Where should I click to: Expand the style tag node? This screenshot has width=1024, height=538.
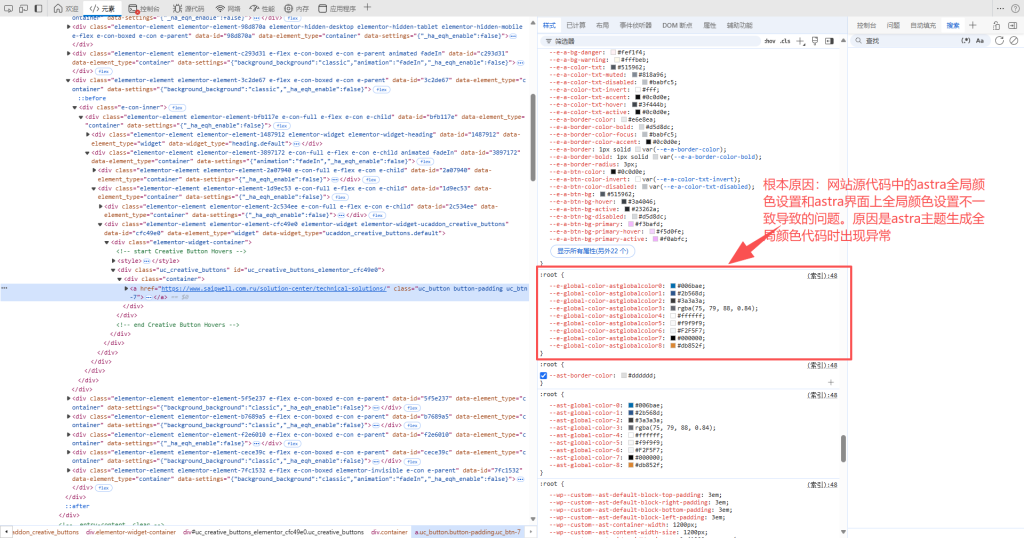click(114, 260)
